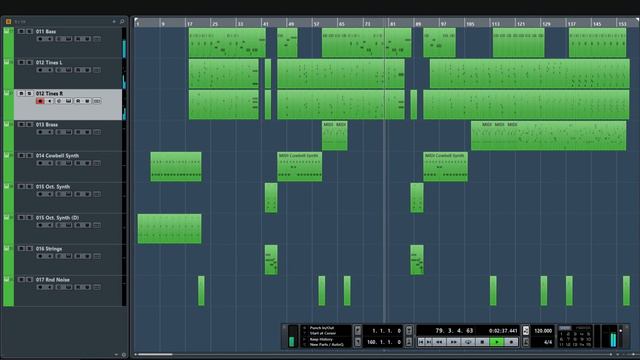This screenshot has height=360, width=640.
Task: Mute the 011 Bass track
Action: [x=21, y=31]
